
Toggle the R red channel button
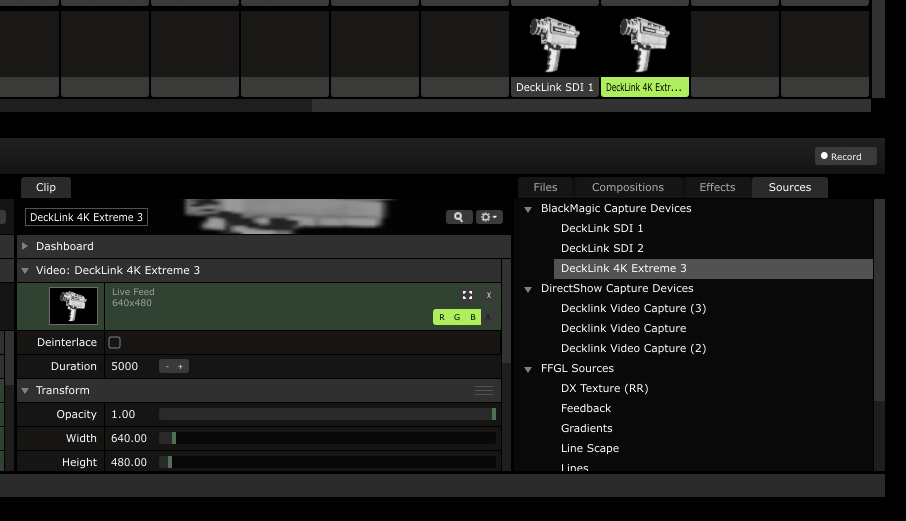pos(442,317)
